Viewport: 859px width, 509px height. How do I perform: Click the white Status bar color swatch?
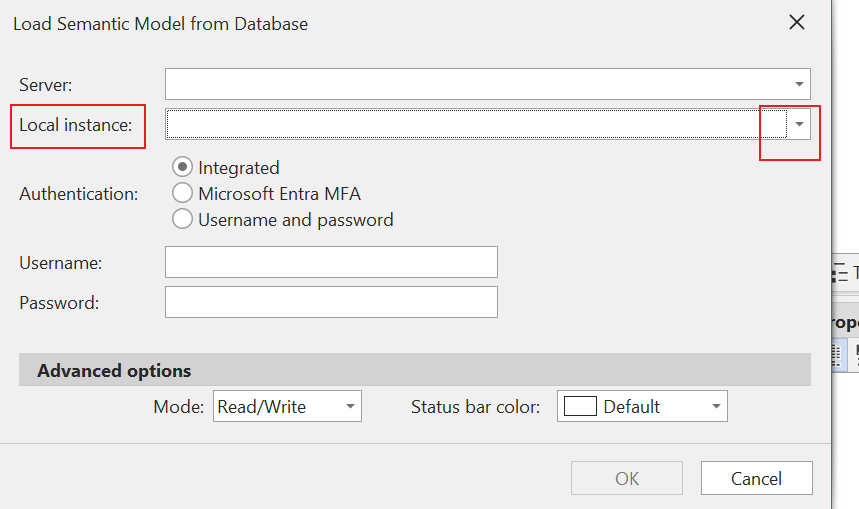[x=581, y=407]
